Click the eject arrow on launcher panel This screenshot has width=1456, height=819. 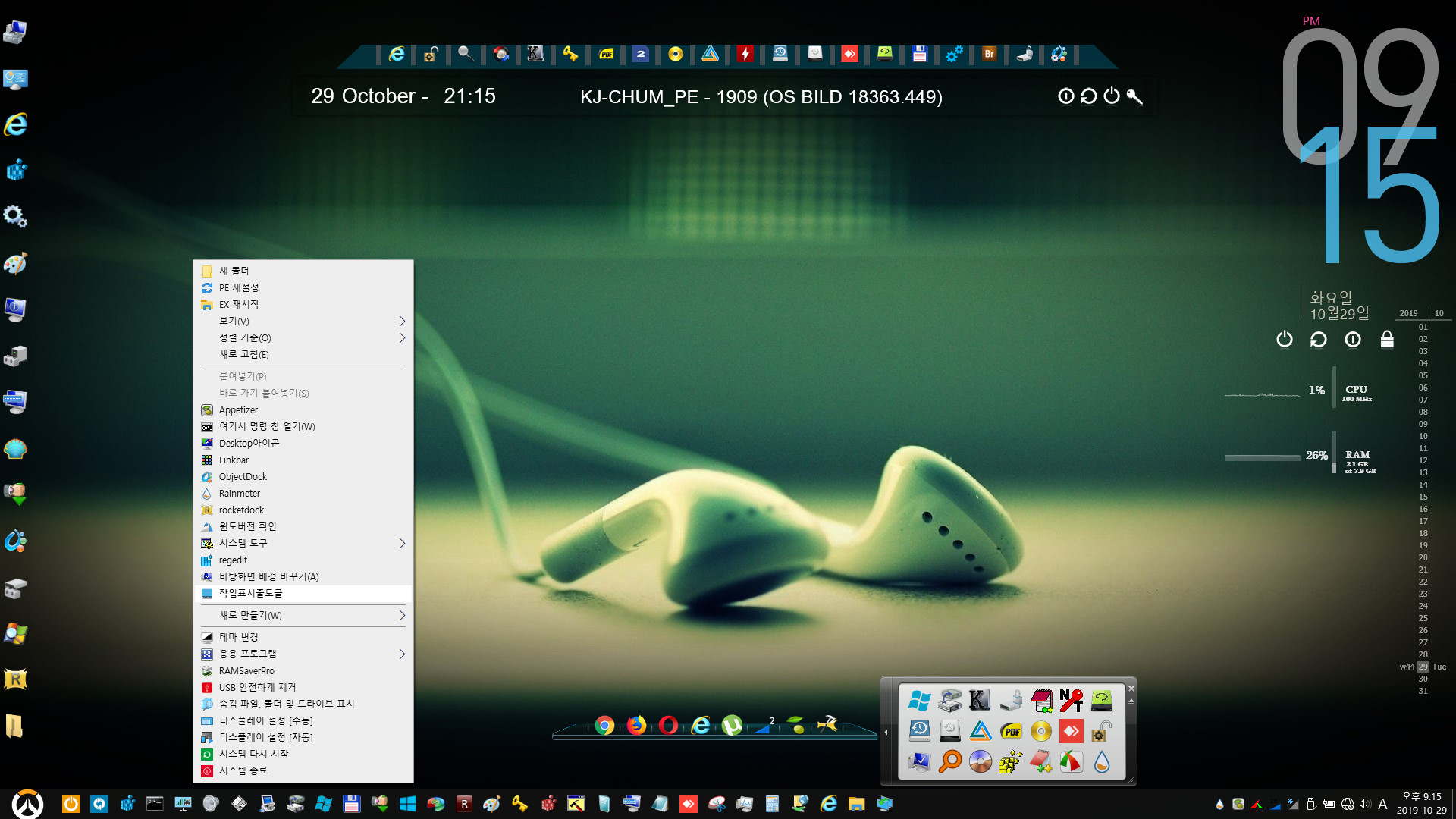[1131, 701]
